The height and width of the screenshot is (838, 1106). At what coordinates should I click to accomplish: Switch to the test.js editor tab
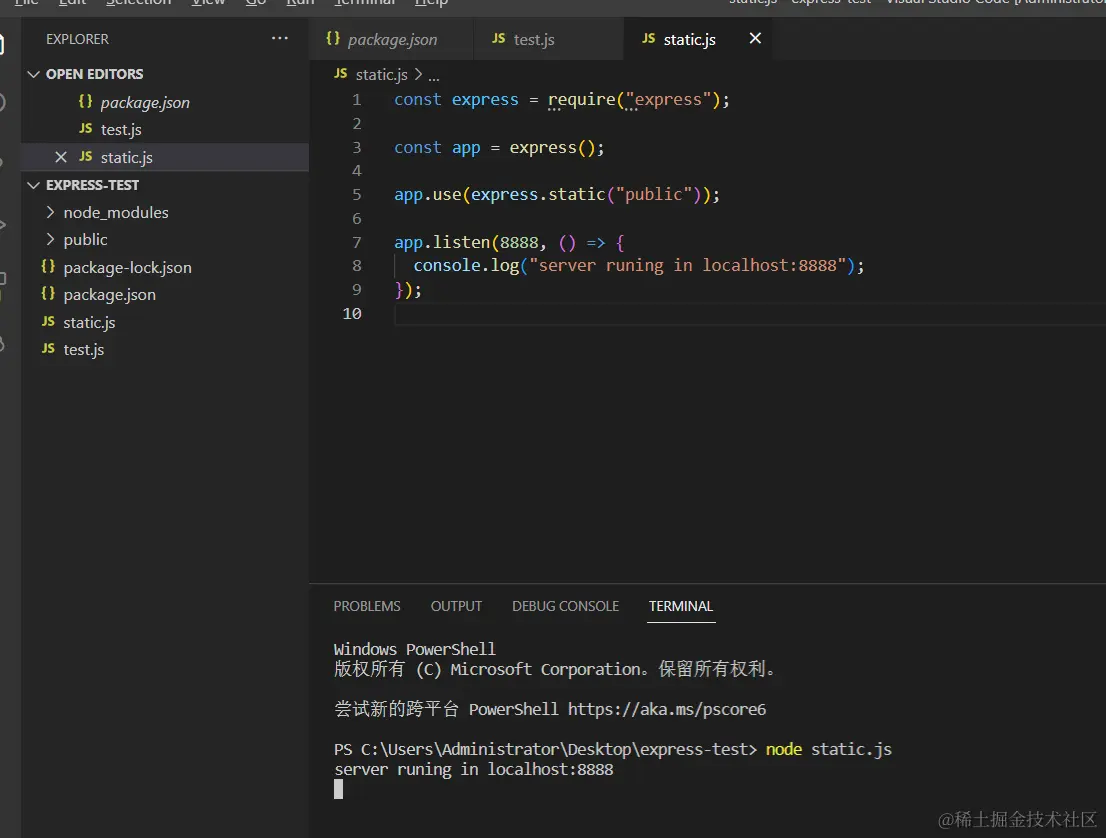(533, 39)
